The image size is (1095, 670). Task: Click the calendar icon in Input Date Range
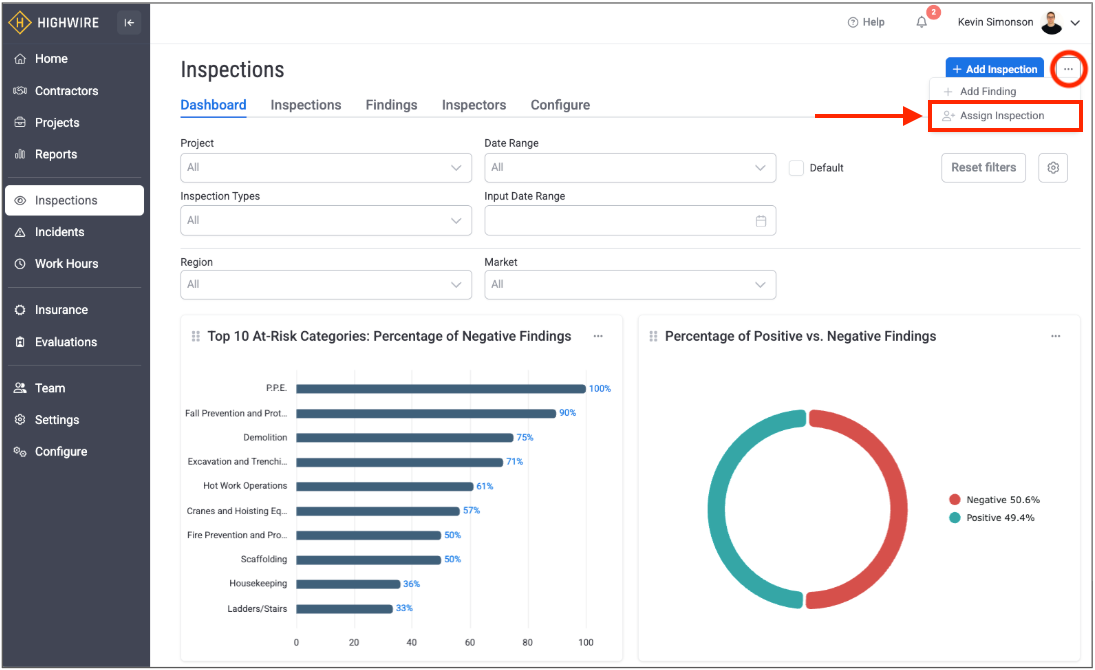point(760,221)
